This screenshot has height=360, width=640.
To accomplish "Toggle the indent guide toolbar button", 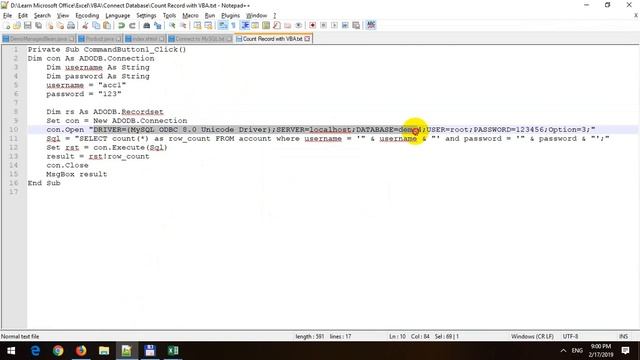I will click(x=245, y=25).
